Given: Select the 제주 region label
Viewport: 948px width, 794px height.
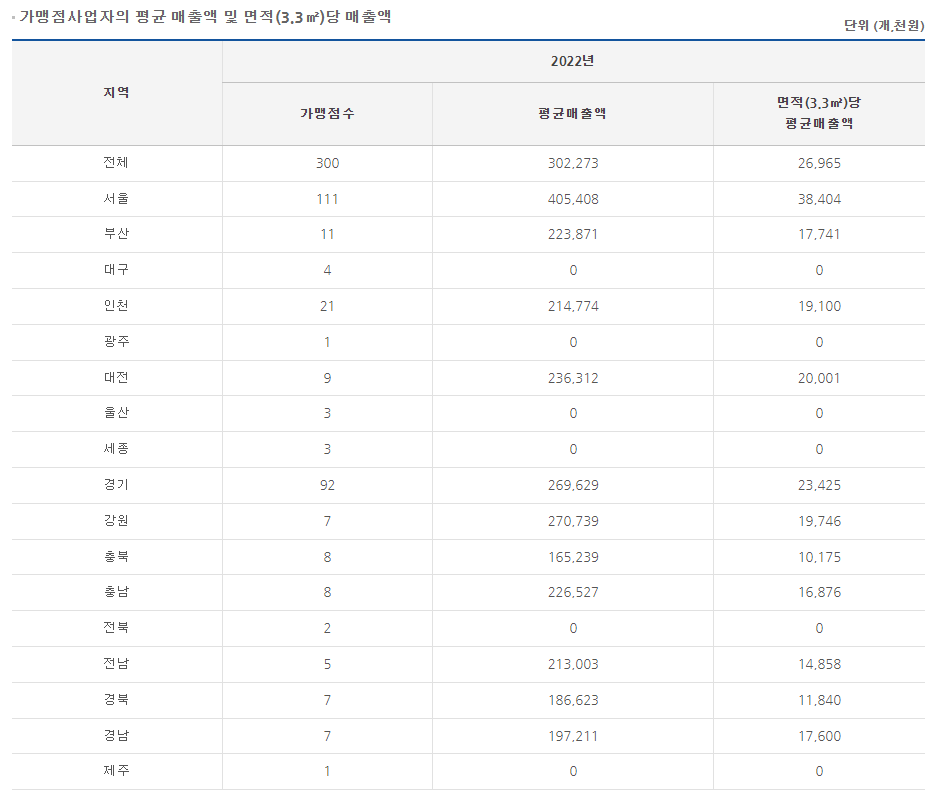Looking at the screenshot, I should pos(116,771).
